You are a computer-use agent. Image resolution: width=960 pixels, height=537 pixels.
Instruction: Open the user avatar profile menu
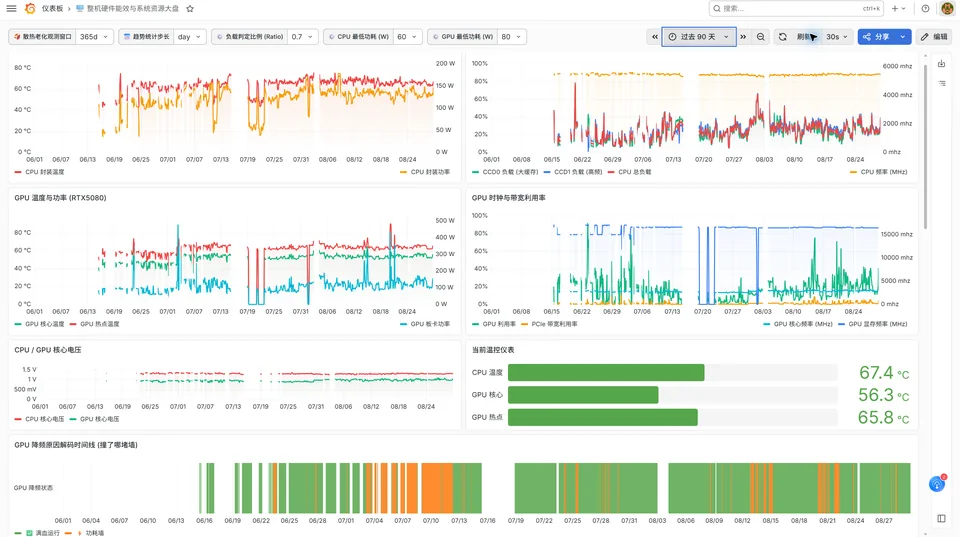[947, 9]
